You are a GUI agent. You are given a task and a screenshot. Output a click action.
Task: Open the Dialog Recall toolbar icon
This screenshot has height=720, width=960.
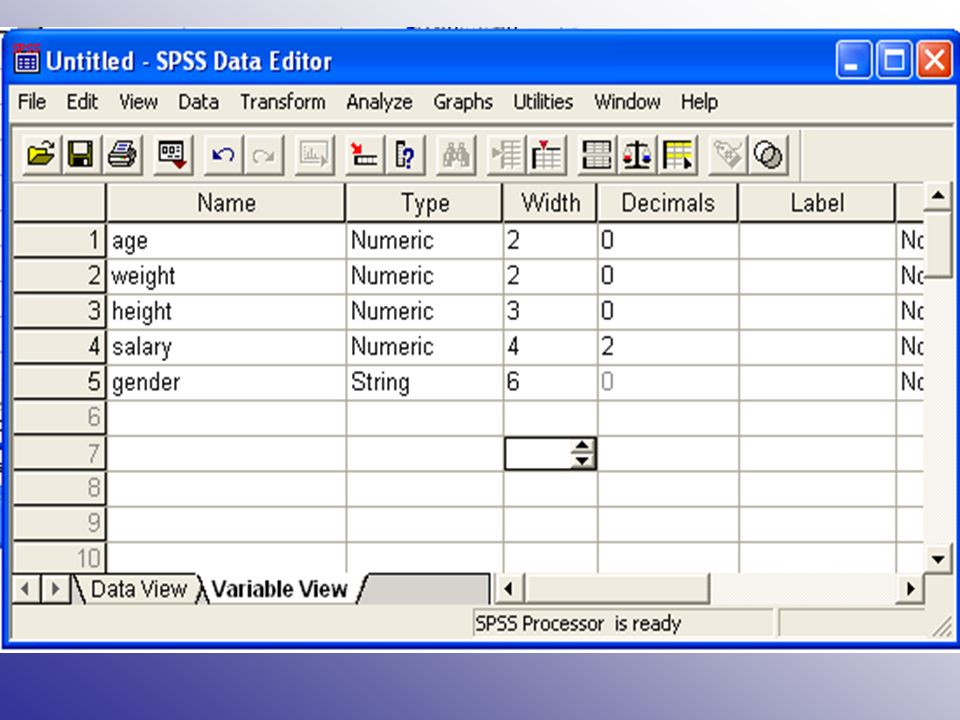[x=173, y=154]
